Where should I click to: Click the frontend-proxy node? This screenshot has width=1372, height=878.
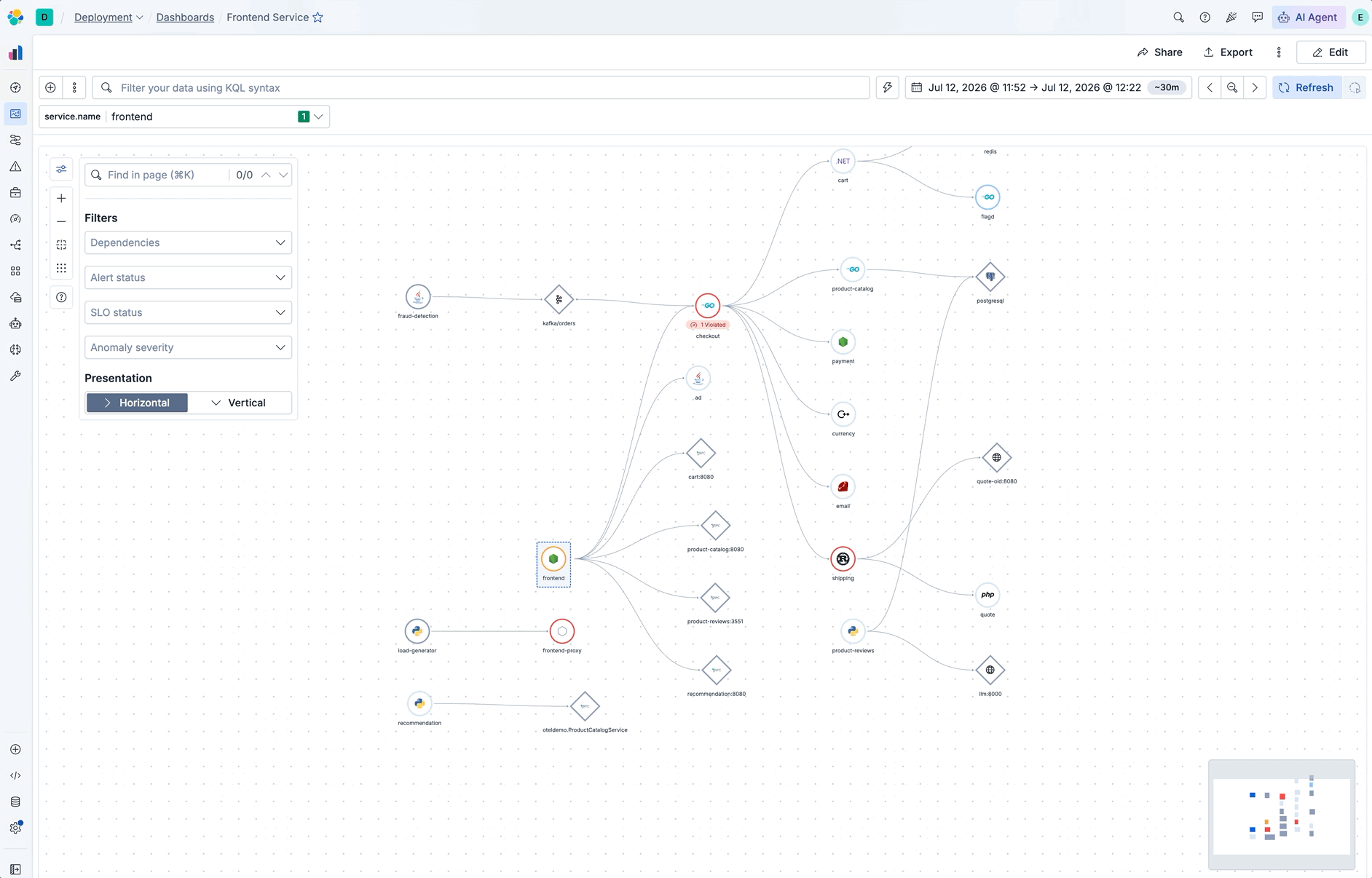pos(562,631)
